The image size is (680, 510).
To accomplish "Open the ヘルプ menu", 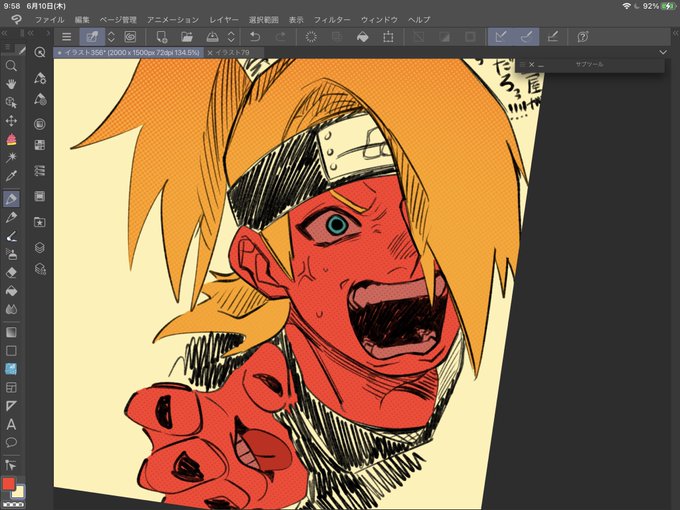I will click(419, 20).
